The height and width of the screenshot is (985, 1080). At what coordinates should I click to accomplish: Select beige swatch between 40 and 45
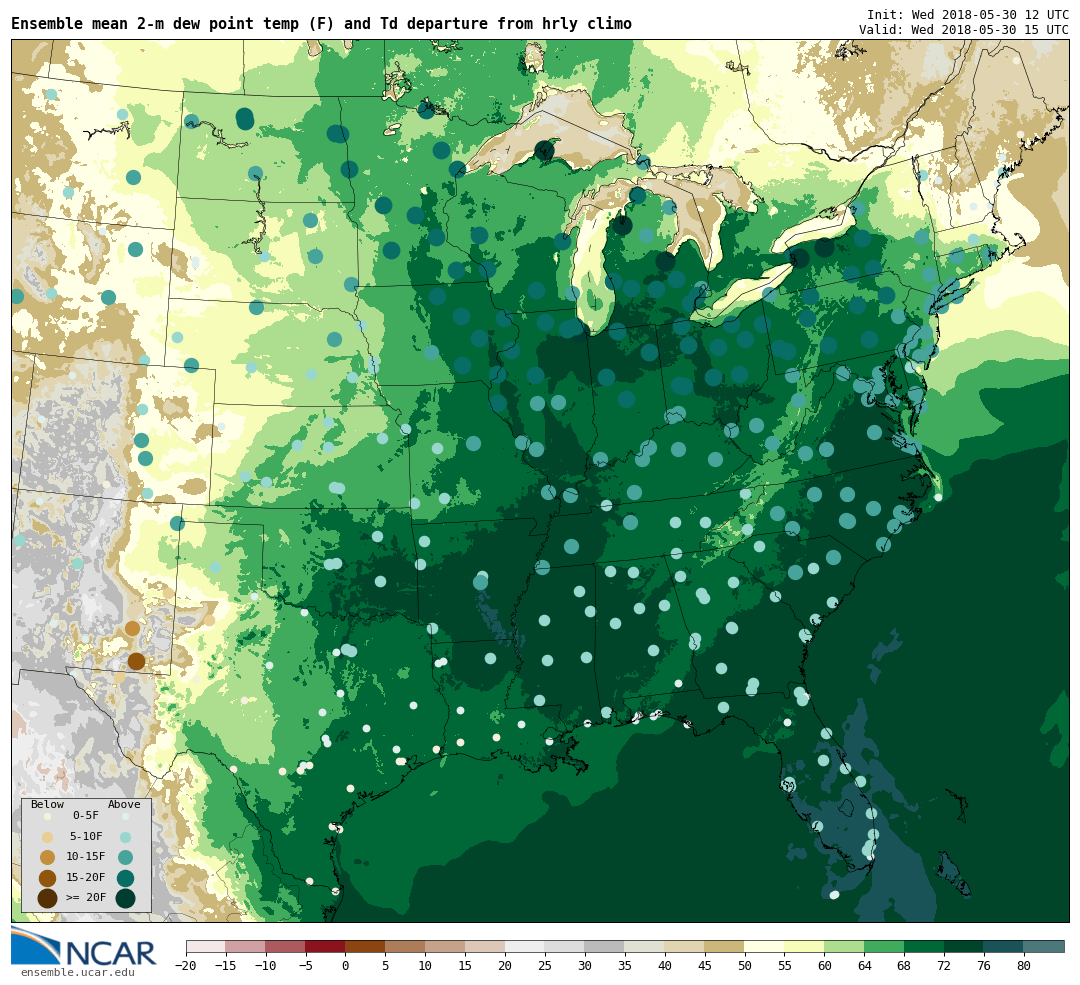685,946
